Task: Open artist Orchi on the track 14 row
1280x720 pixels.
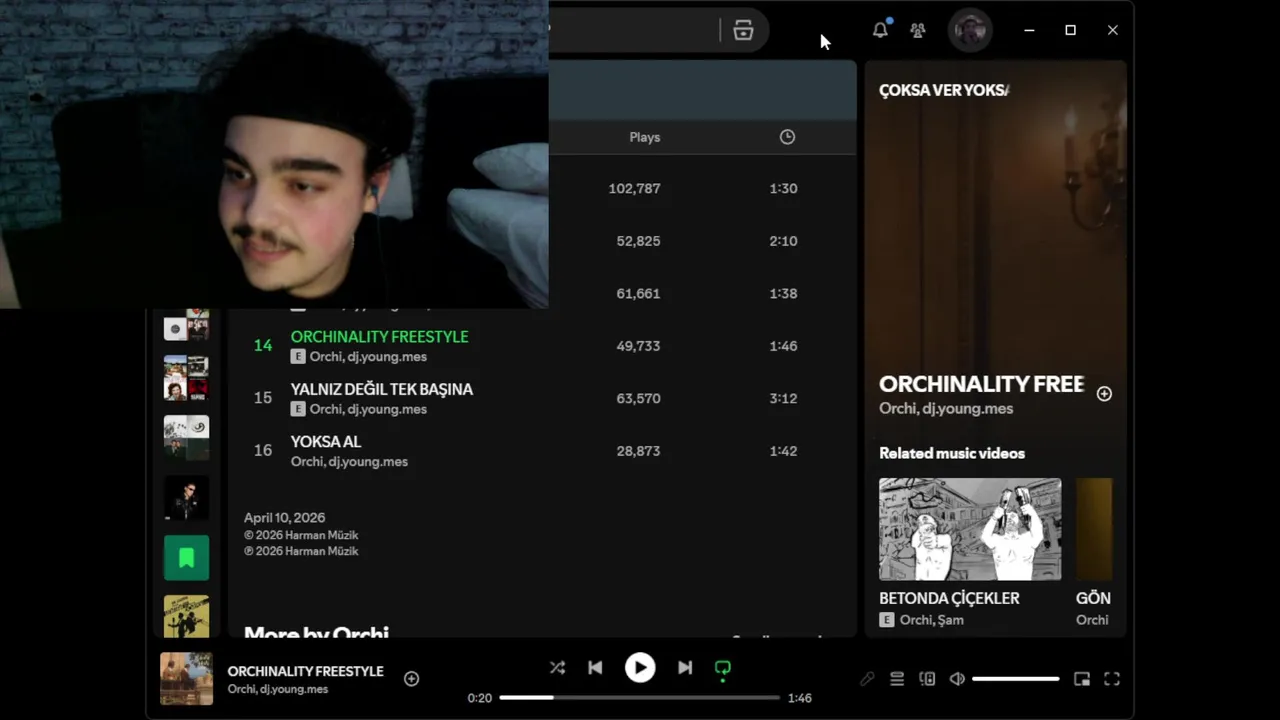Action: tap(324, 357)
